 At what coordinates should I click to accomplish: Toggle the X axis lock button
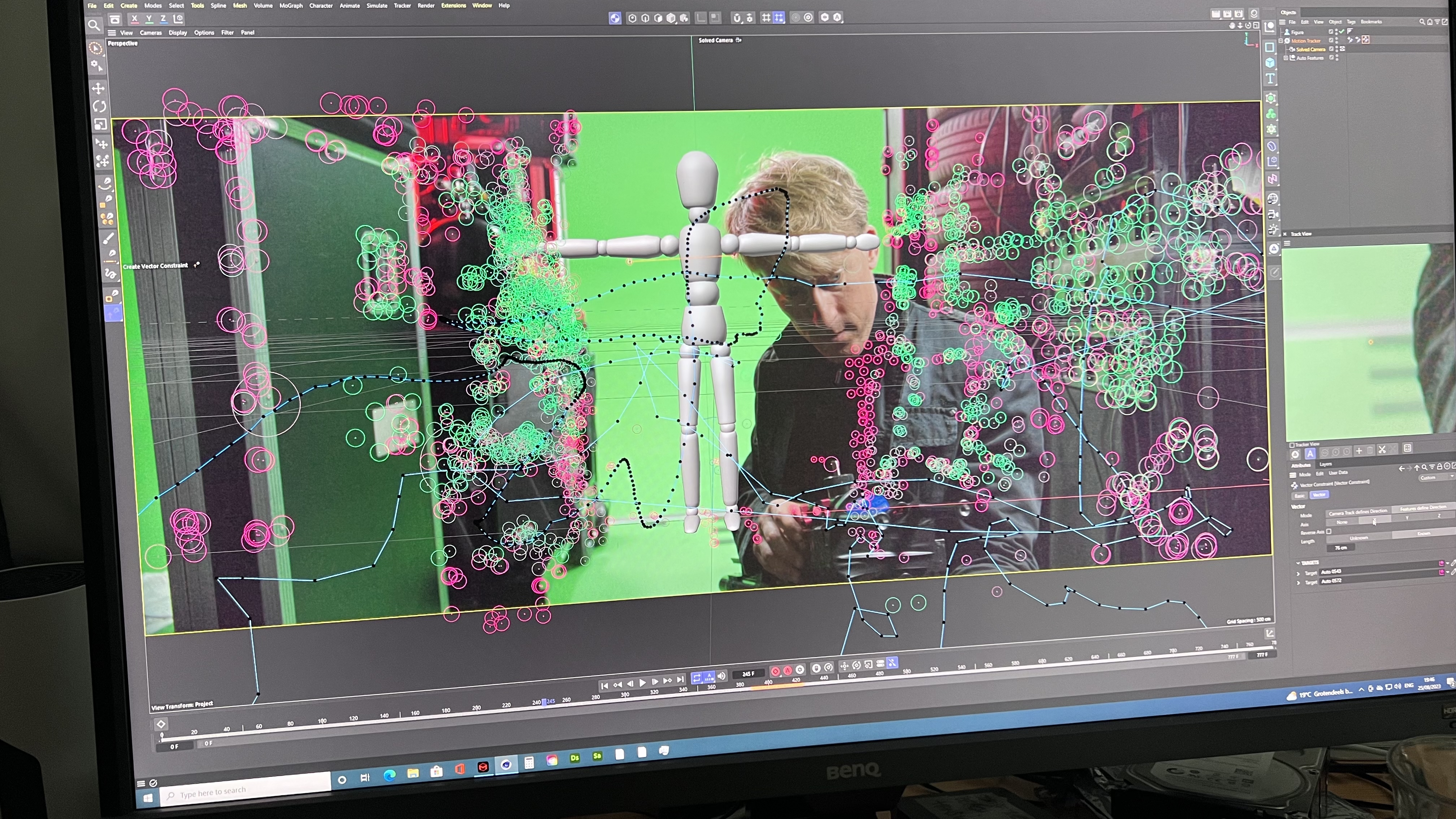click(135, 19)
